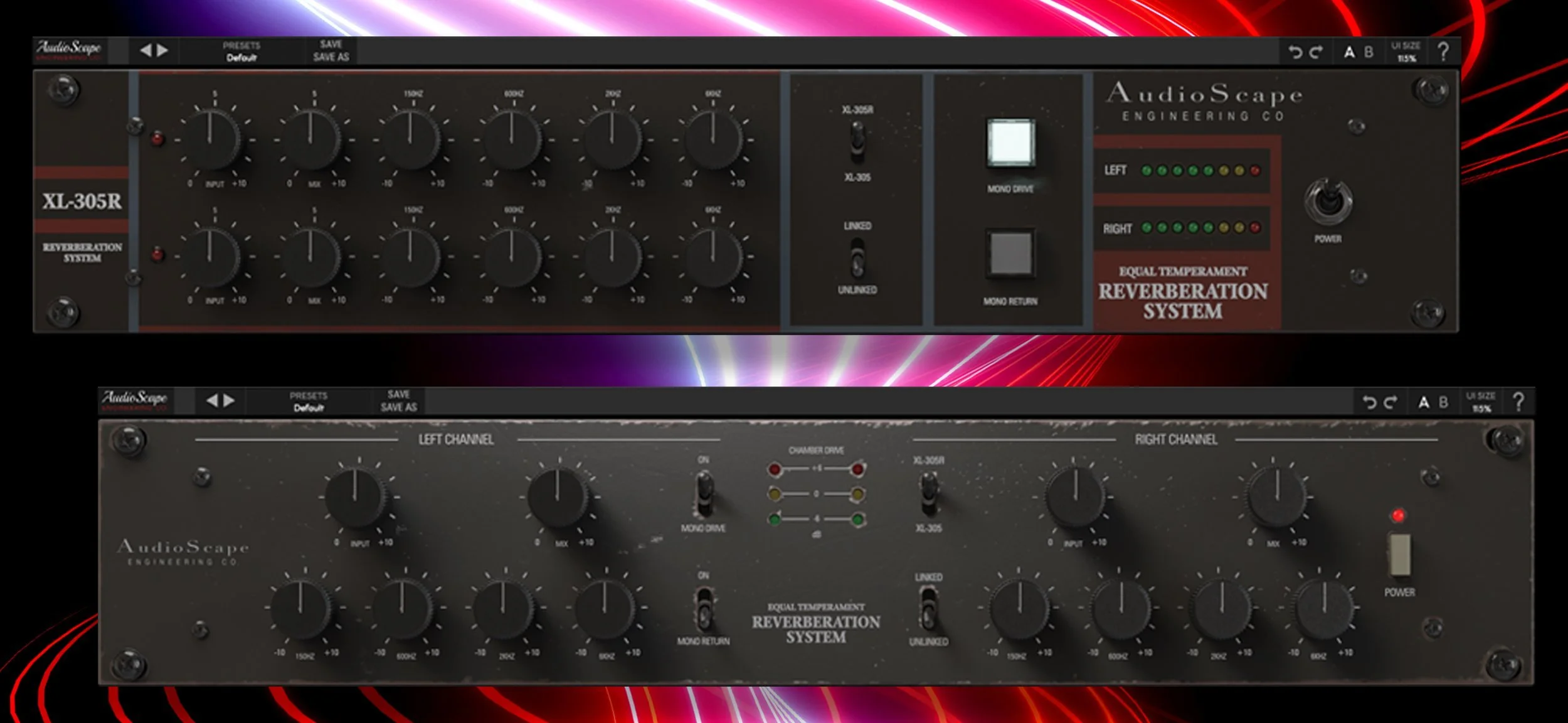This screenshot has width=1568, height=723.
Task: Click LEFT CHANNEL INPUT knob in lower plugin
Action: coord(356,498)
